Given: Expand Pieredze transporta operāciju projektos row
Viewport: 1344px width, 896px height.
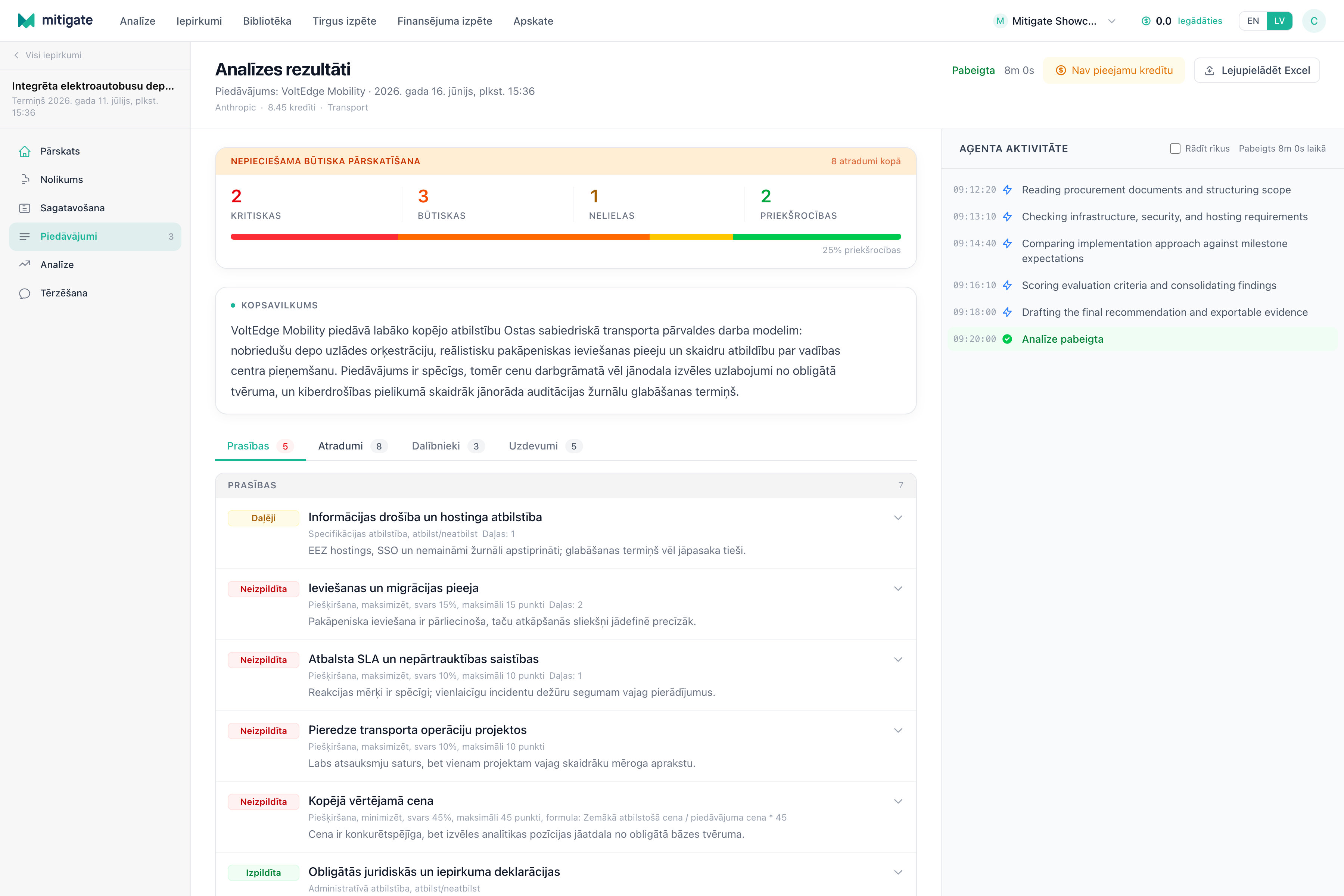Looking at the screenshot, I should [x=898, y=730].
